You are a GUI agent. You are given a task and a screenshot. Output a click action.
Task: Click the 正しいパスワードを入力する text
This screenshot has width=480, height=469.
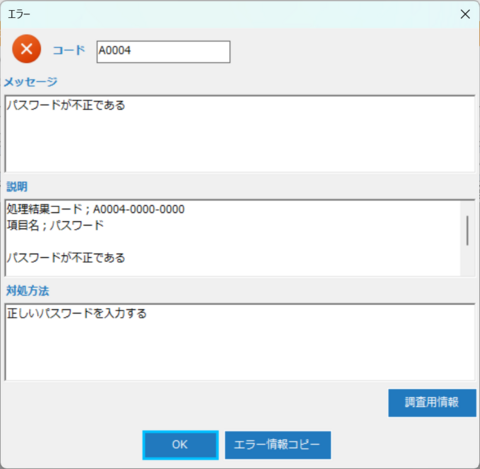[x=77, y=313]
